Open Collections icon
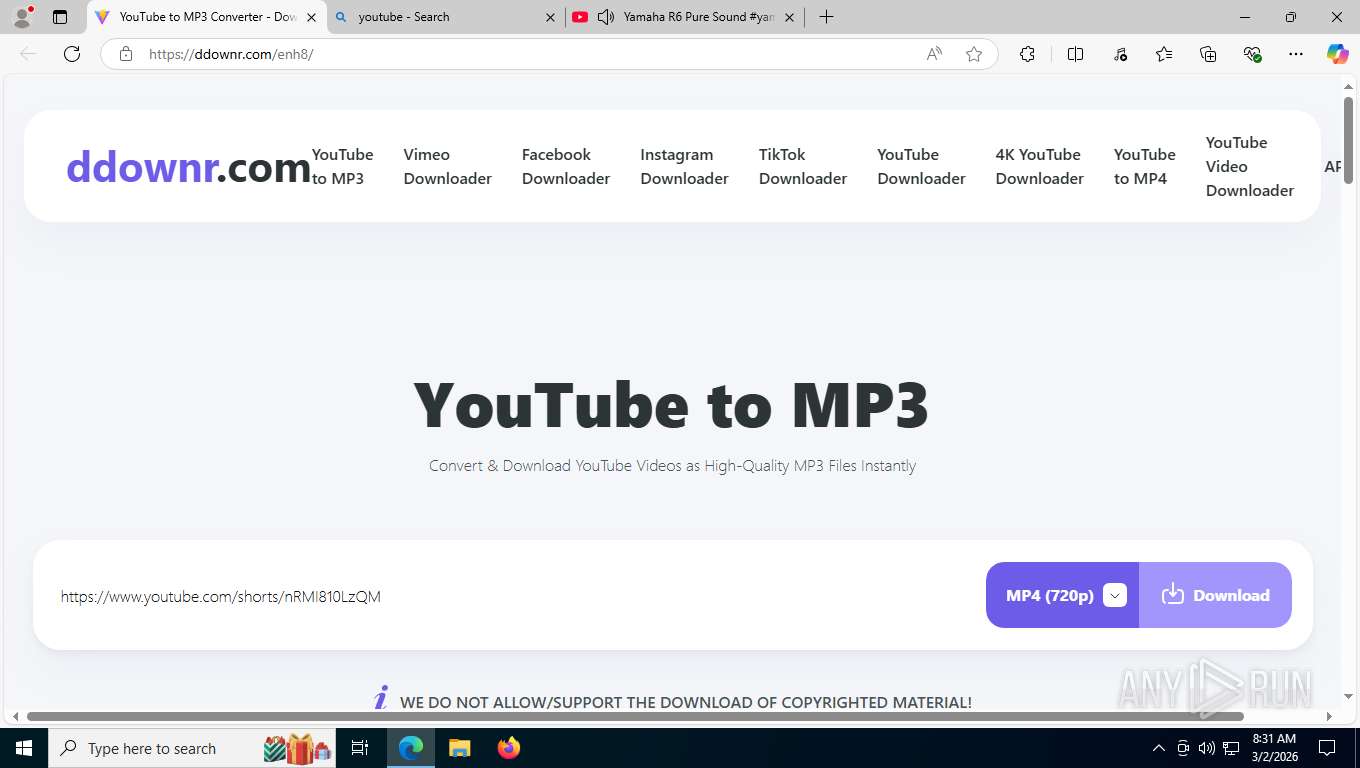Screen dimensions: 1360x768 coord(1208,54)
